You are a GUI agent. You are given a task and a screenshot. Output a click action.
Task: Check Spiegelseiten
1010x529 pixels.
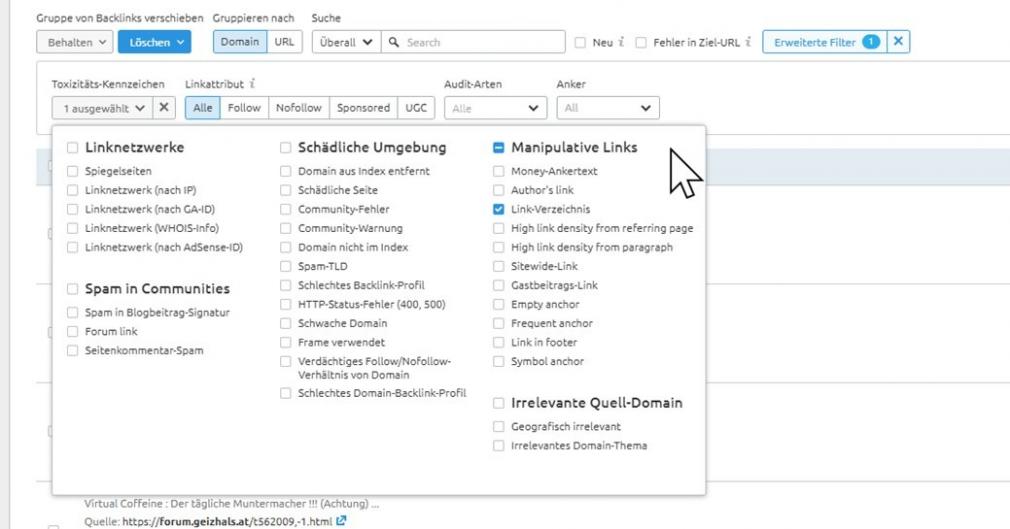(x=72, y=171)
